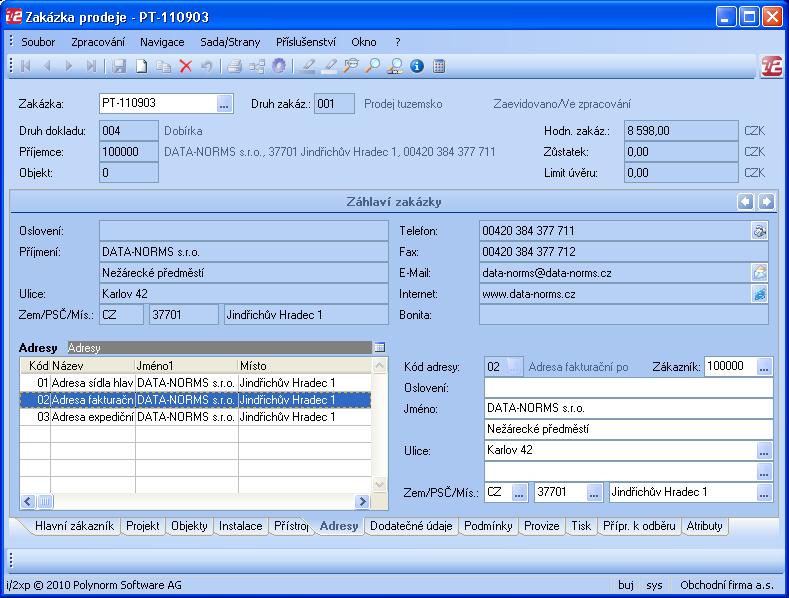Switch to the Projekt tab
The width and height of the screenshot is (789, 598).
142,526
